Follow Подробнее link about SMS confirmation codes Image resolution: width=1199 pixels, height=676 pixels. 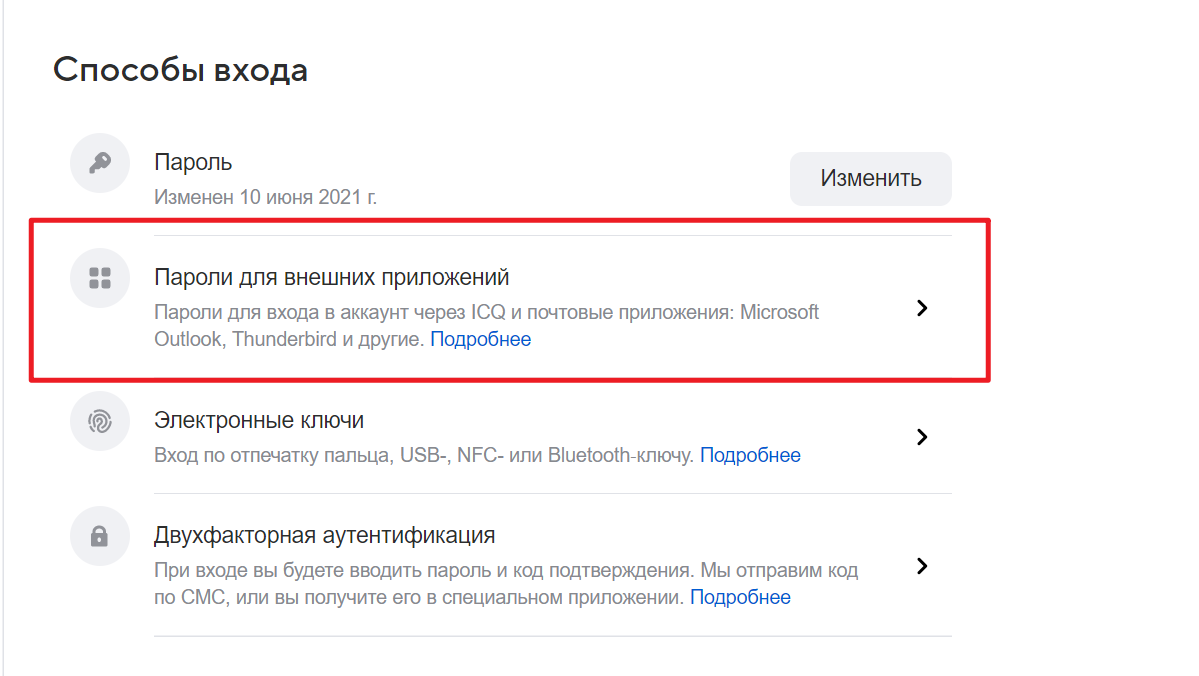click(740, 596)
